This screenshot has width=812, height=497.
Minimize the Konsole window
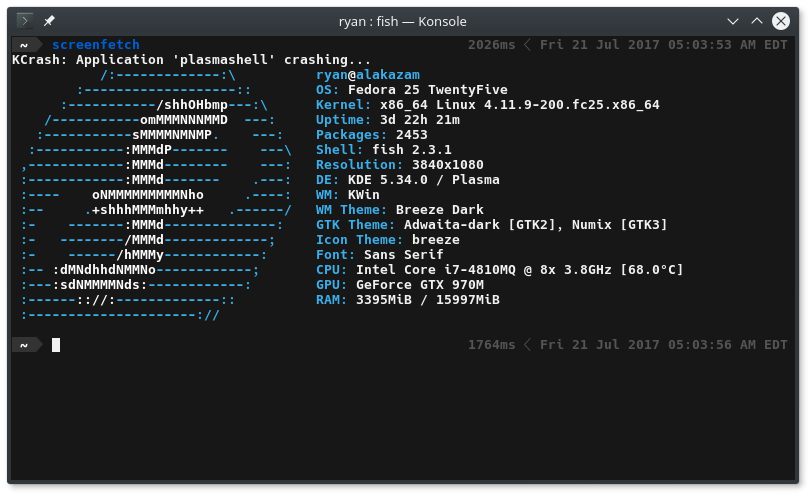[733, 20]
